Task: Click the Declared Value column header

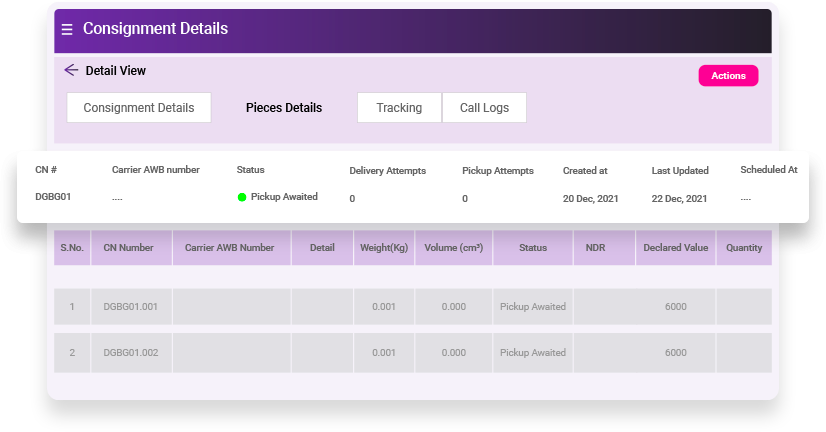Action: [x=675, y=248]
